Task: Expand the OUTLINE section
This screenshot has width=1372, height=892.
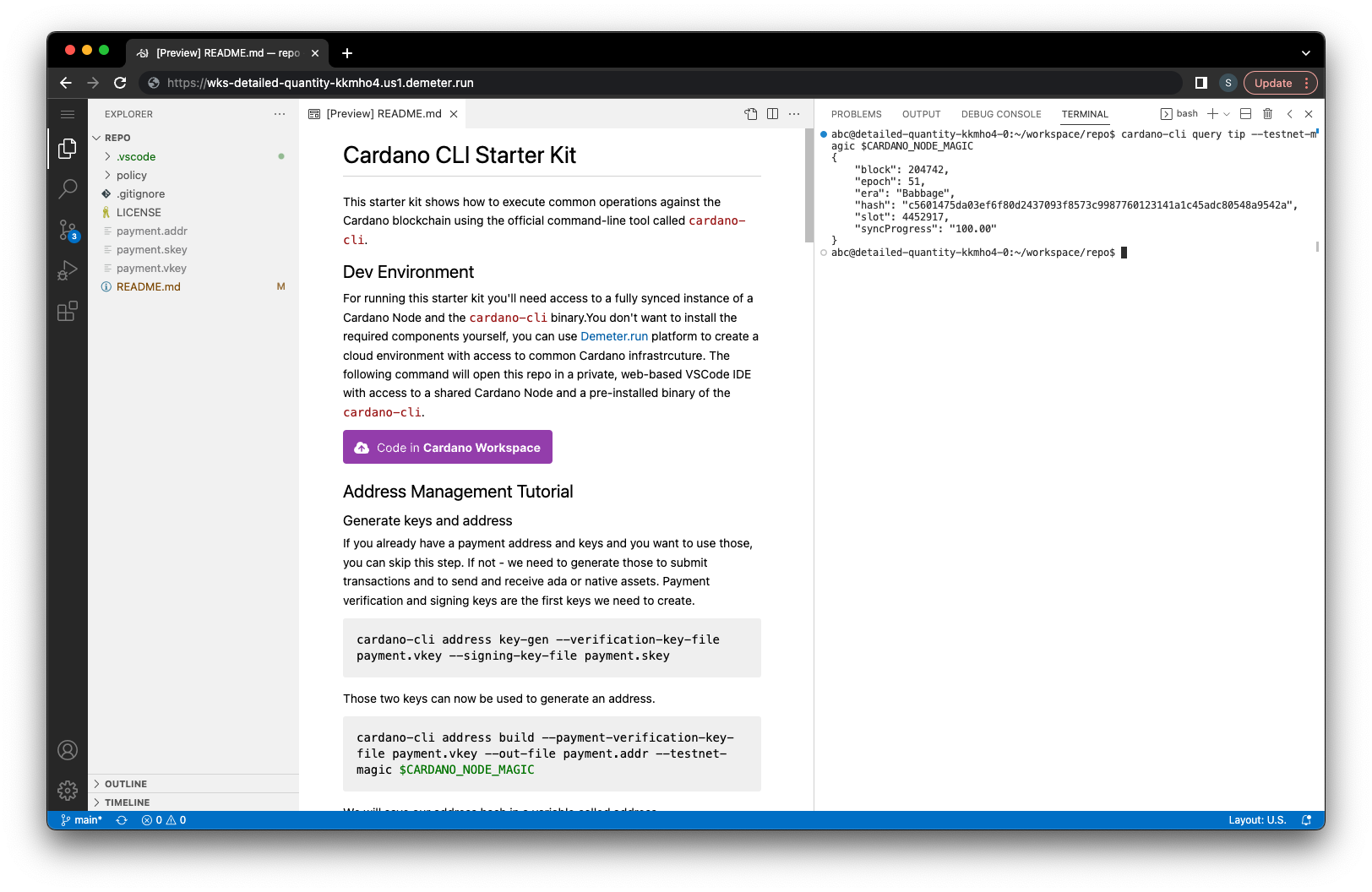Action: coord(193,784)
